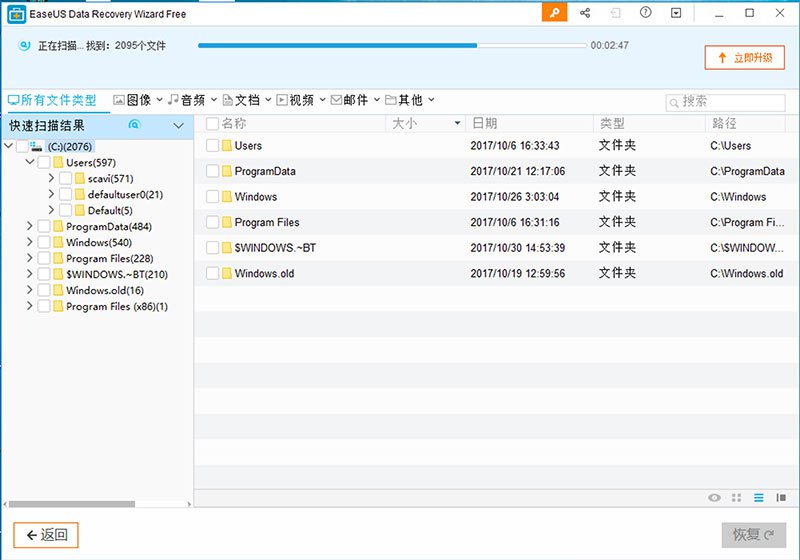The image size is (800, 560).
Task: Select $WINDOWS.~BT(210) in the tree
Action: [117, 274]
